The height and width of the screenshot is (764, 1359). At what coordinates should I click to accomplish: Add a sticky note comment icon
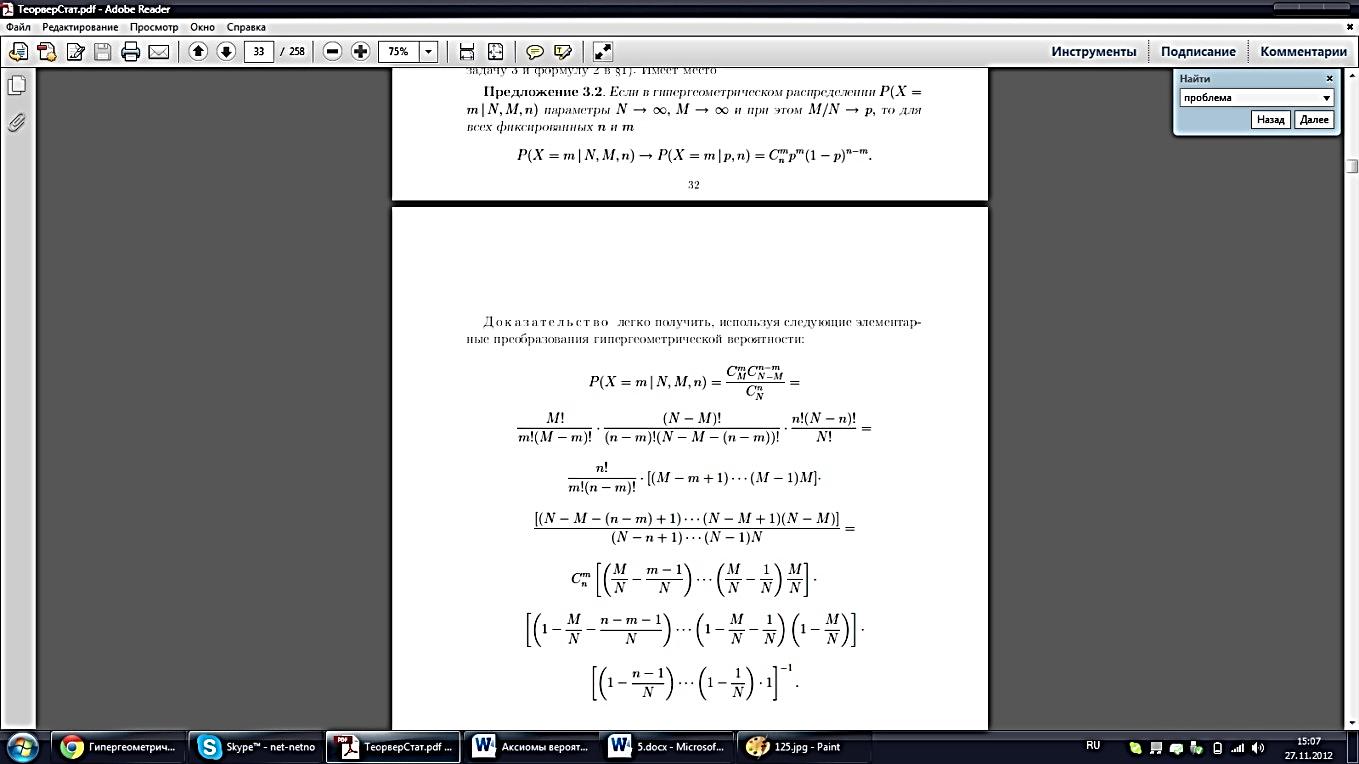click(x=535, y=51)
